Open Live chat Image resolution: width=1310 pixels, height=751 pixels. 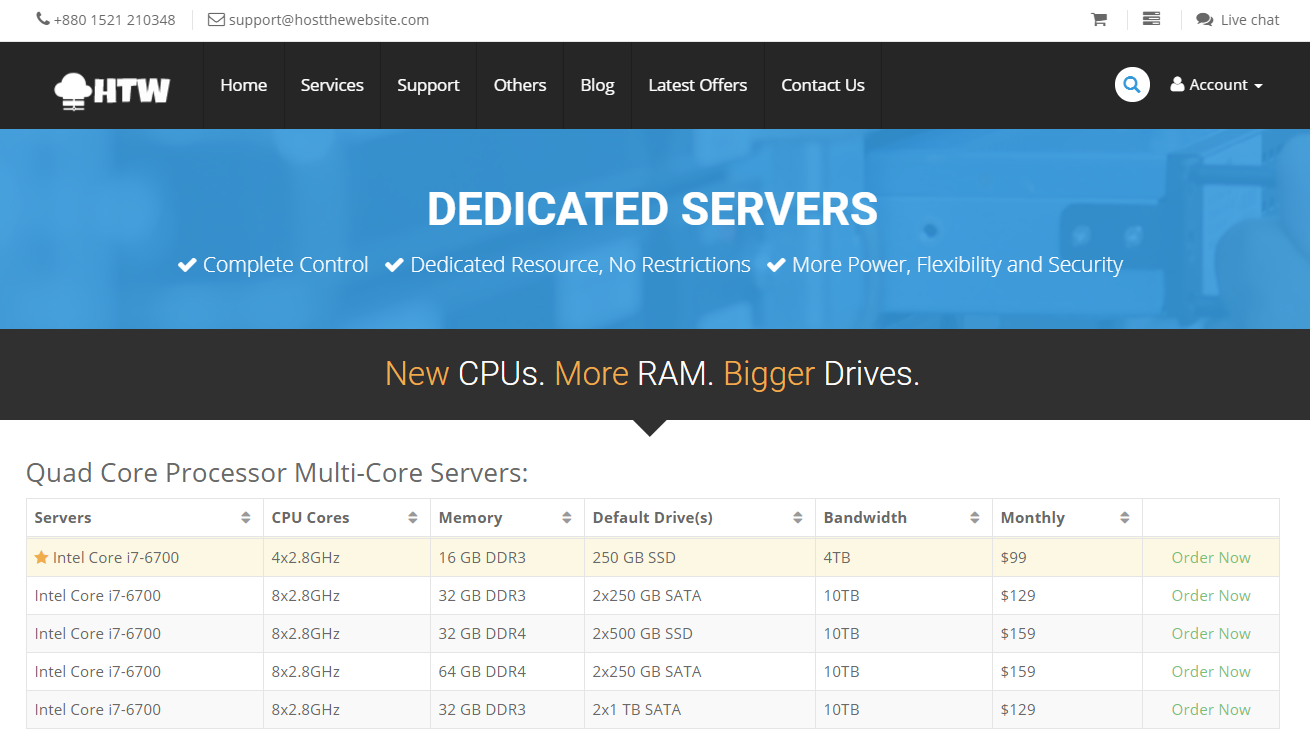point(1238,20)
